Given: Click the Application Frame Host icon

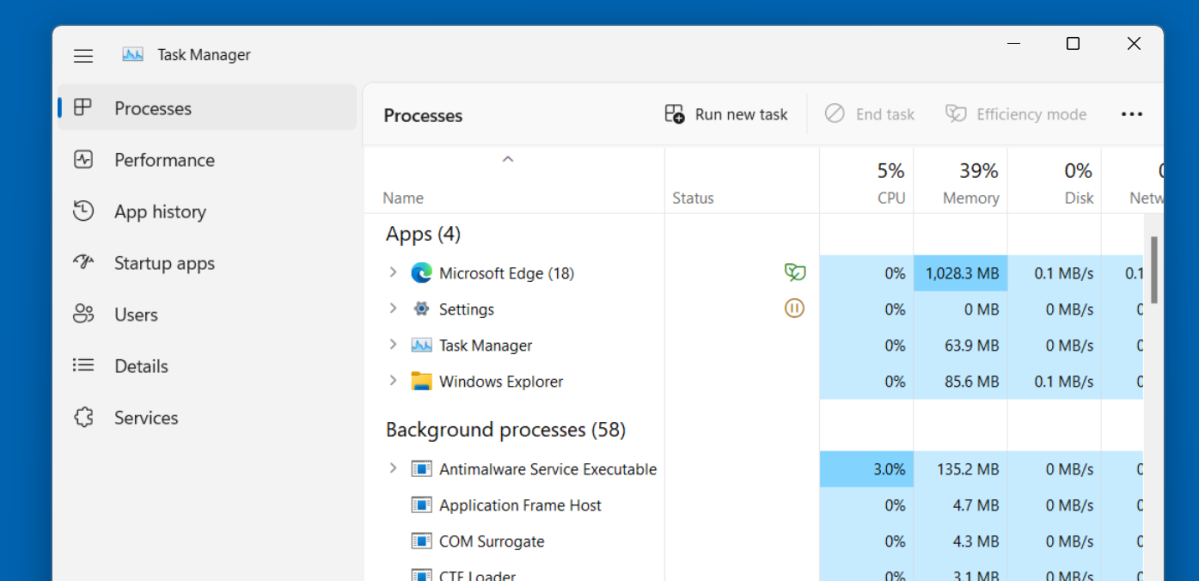Looking at the screenshot, I should pyautogui.click(x=421, y=505).
